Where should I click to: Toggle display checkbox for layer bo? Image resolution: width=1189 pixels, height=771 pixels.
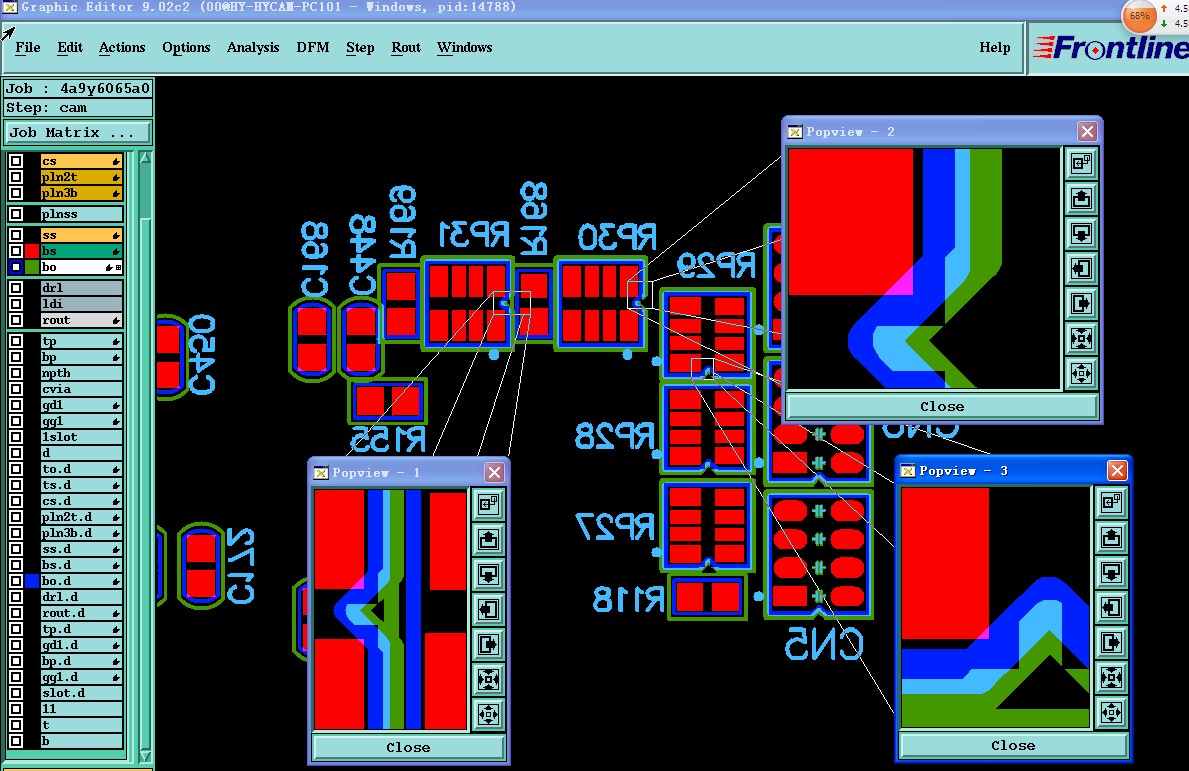16,267
